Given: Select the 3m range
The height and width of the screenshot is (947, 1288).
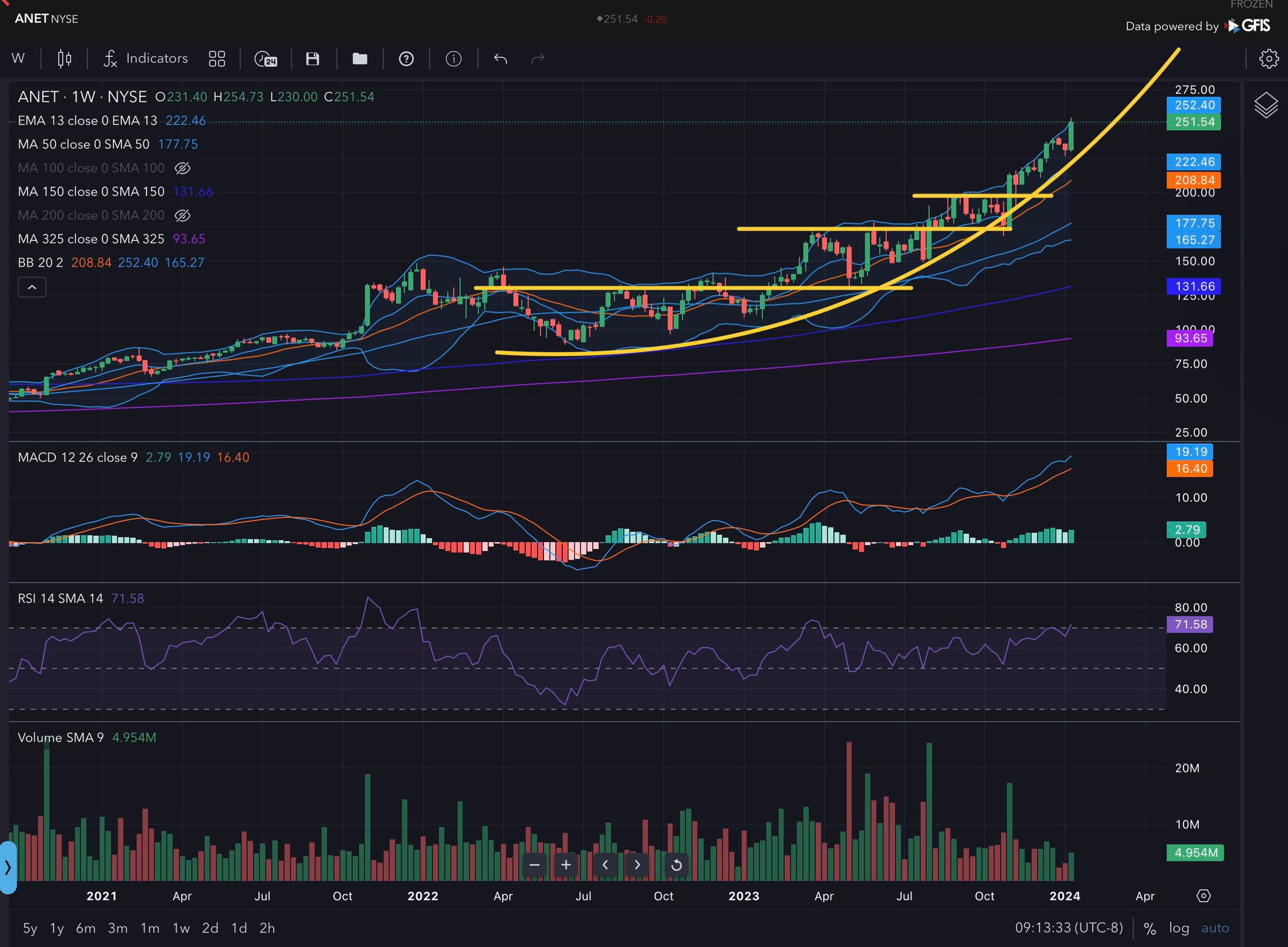Looking at the screenshot, I should 118,928.
